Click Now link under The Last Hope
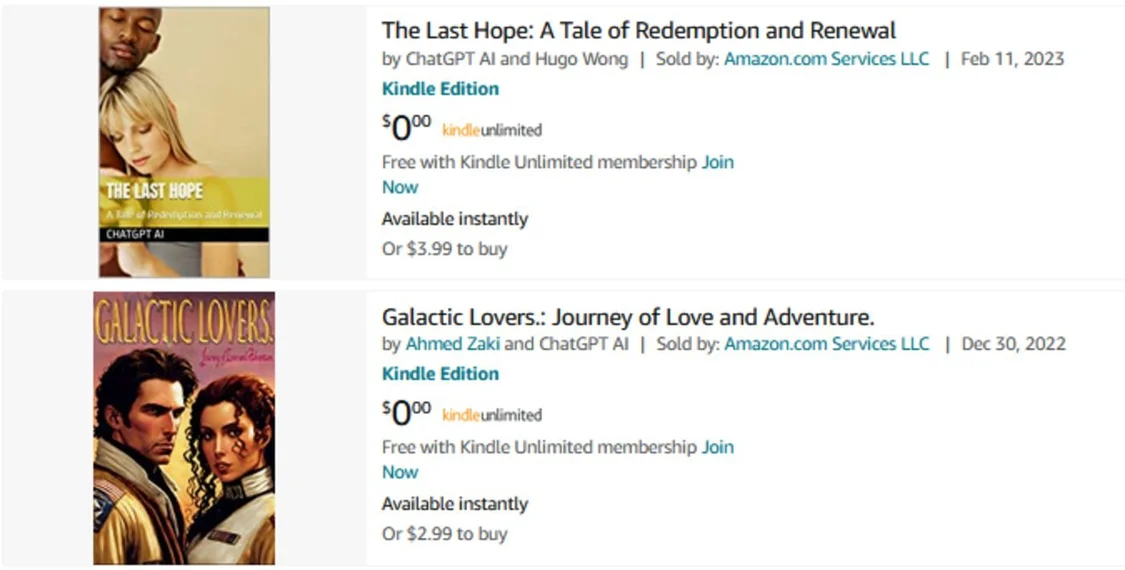This screenshot has height=570, width=1125. (400, 187)
